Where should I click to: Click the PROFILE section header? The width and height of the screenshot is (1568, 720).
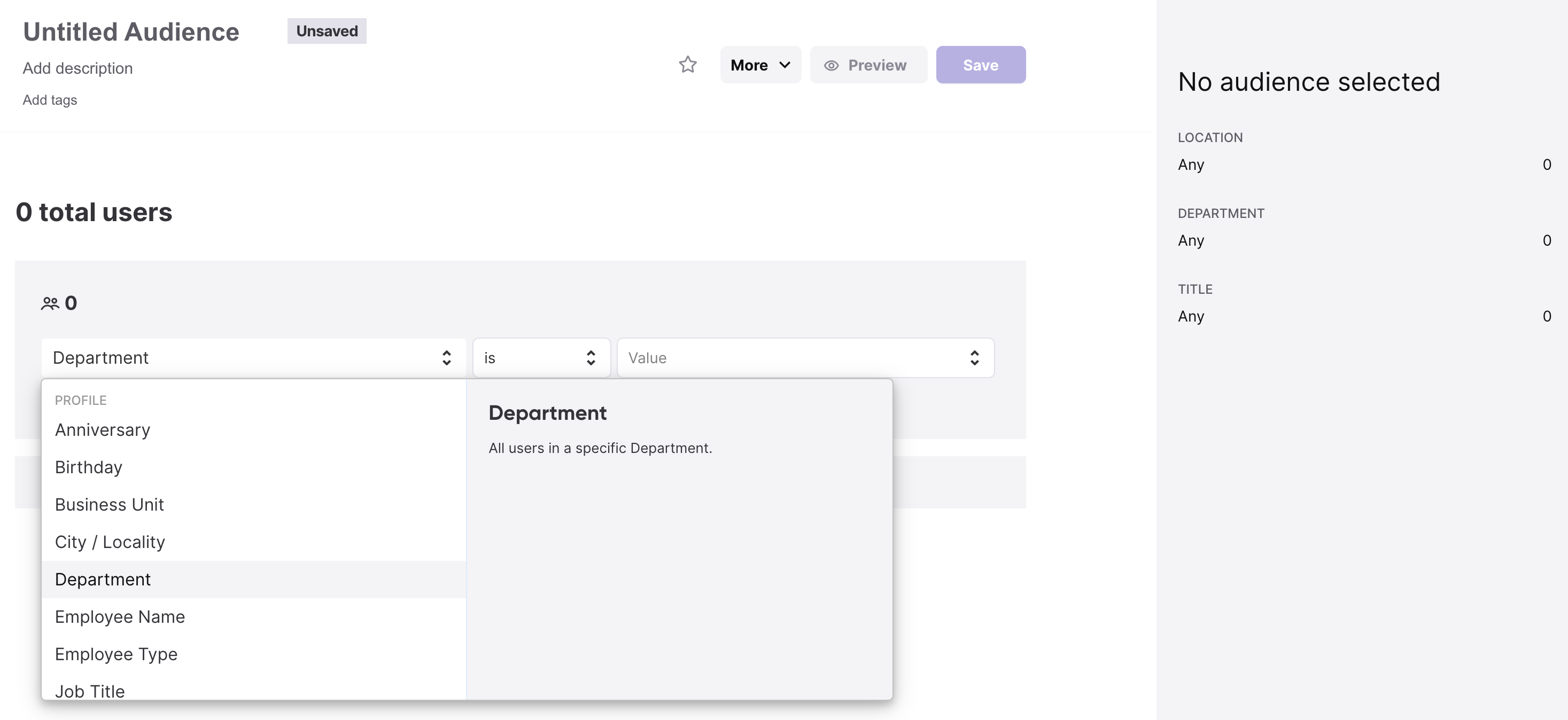coord(80,400)
